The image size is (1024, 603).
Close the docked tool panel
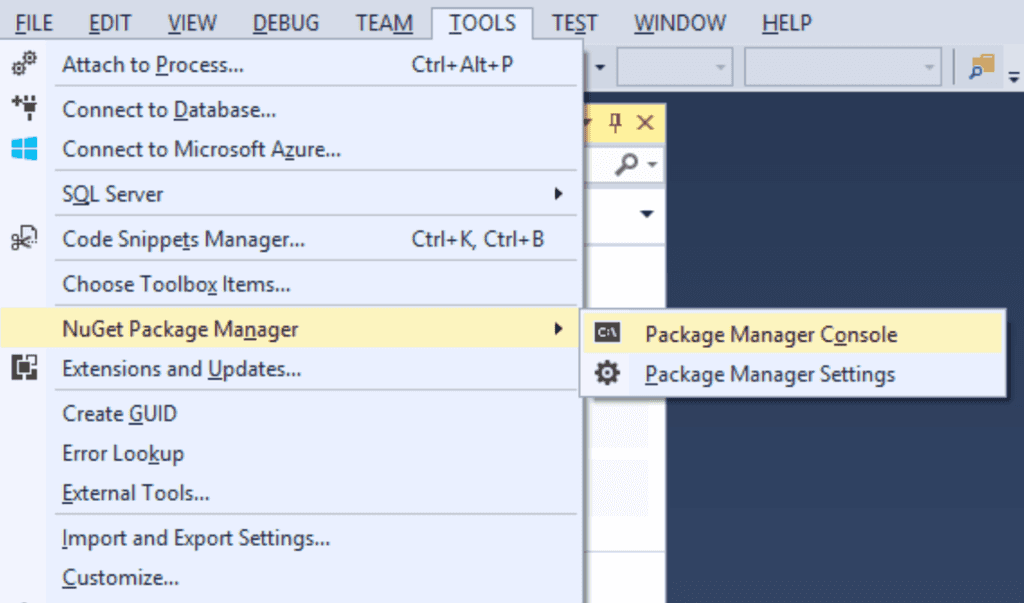(x=645, y=122)
